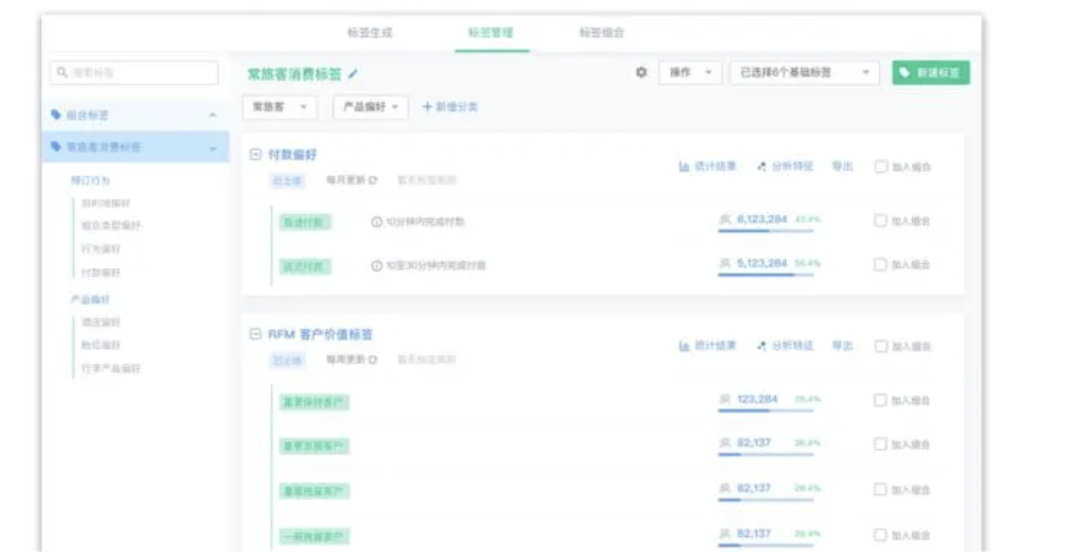
Task: Select 舱位偏好 in the sidebar tree
Action: click(x=101, y=345)
